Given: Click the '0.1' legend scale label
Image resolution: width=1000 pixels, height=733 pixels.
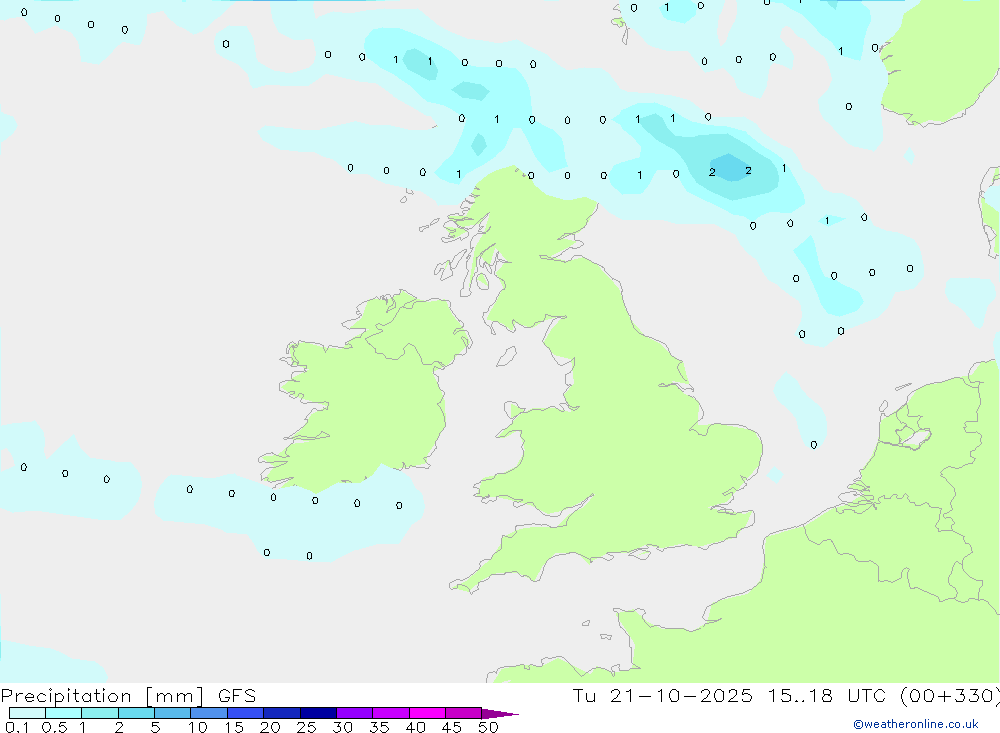Looking at the screenshot, I should (x=17, y=727).
